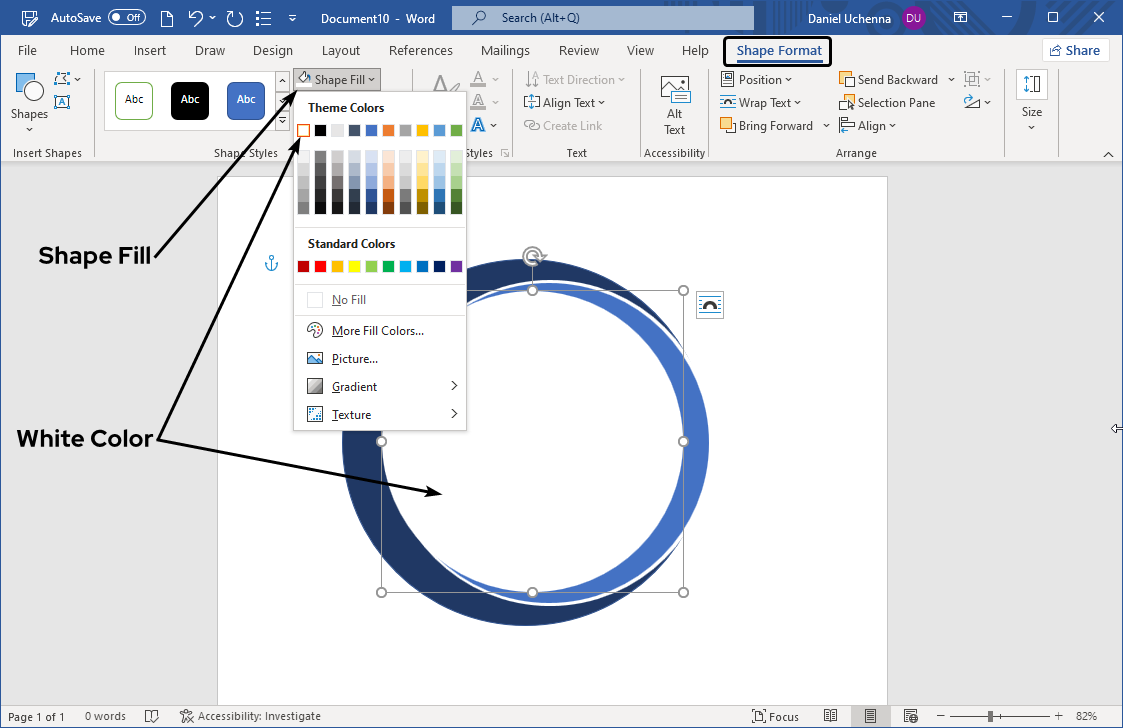This screenshot has height=728, width=1123.
Task: Open More Fill Colors dialog
Action: [x=379, y=331]
